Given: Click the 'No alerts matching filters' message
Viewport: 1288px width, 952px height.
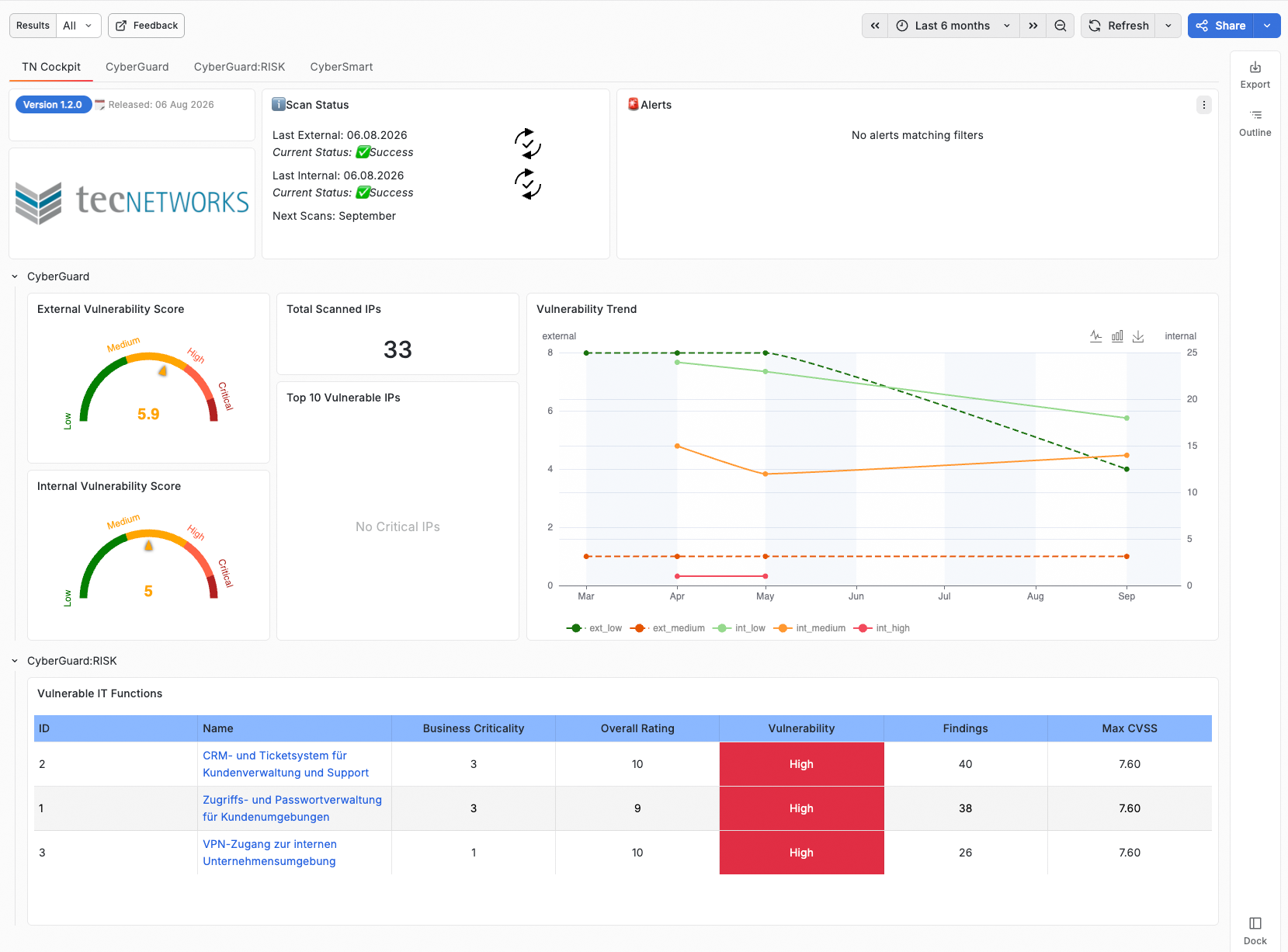Looking at the screenshot, I should click(917, 135).
